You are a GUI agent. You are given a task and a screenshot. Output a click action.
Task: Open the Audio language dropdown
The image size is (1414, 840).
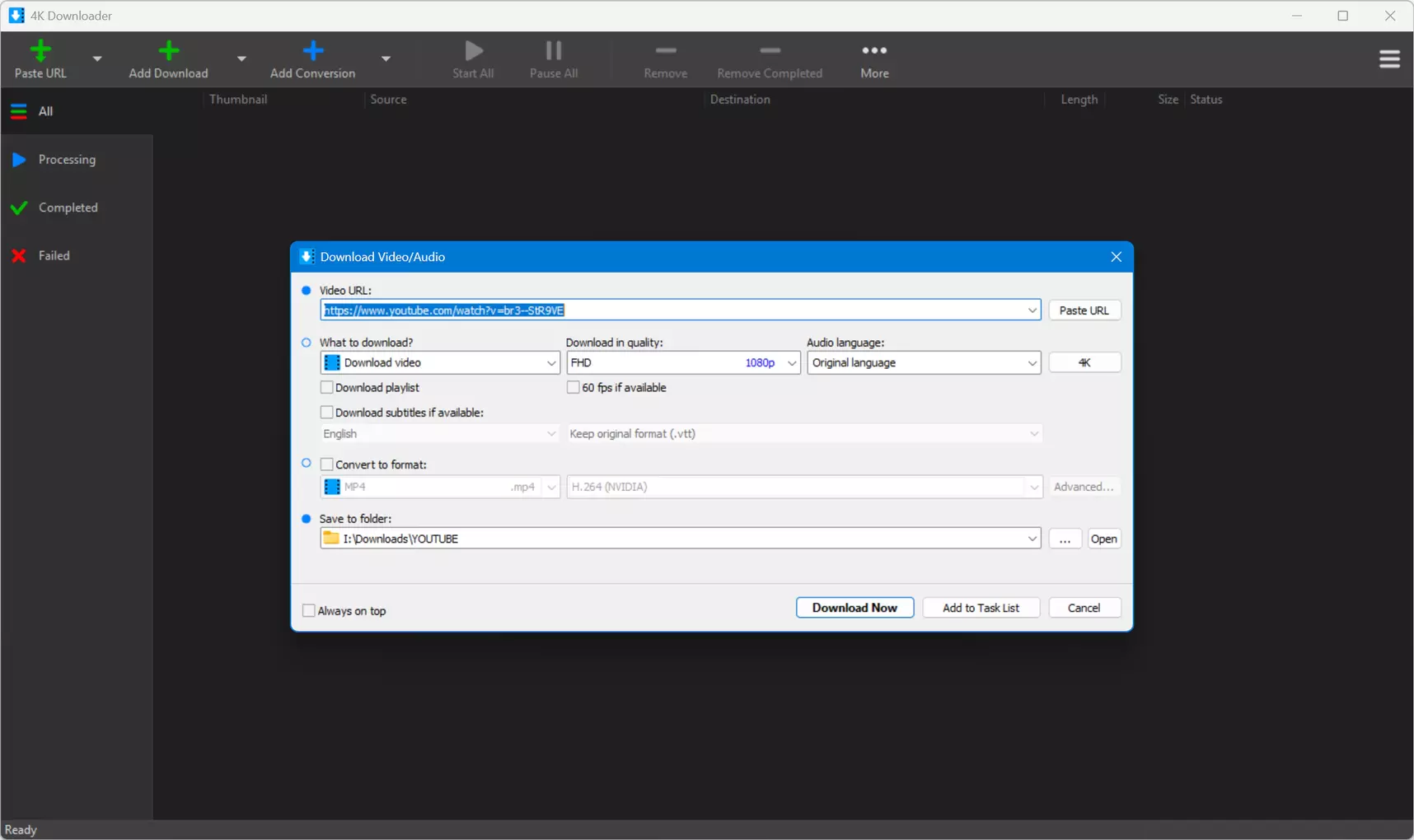pos(924,362)
